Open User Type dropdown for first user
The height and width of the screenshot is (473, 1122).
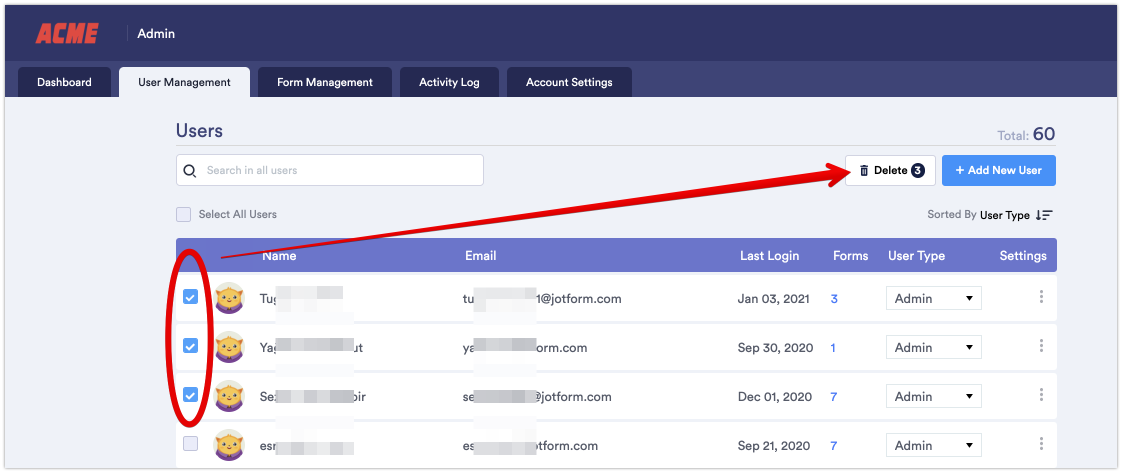click(x=933, y=298)
